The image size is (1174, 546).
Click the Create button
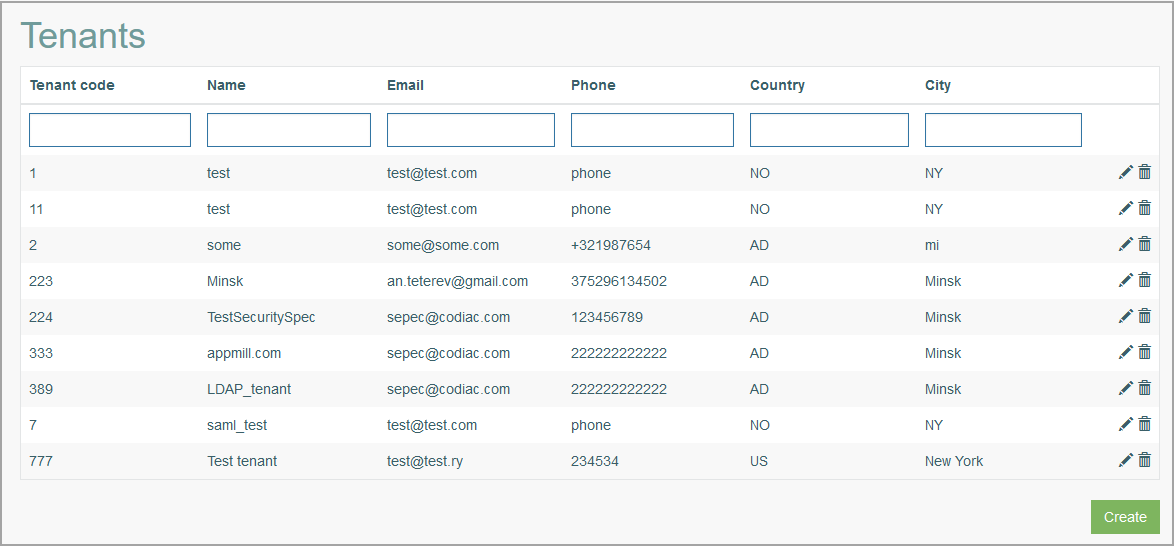pyautogui.click(x=1125, y=518)
